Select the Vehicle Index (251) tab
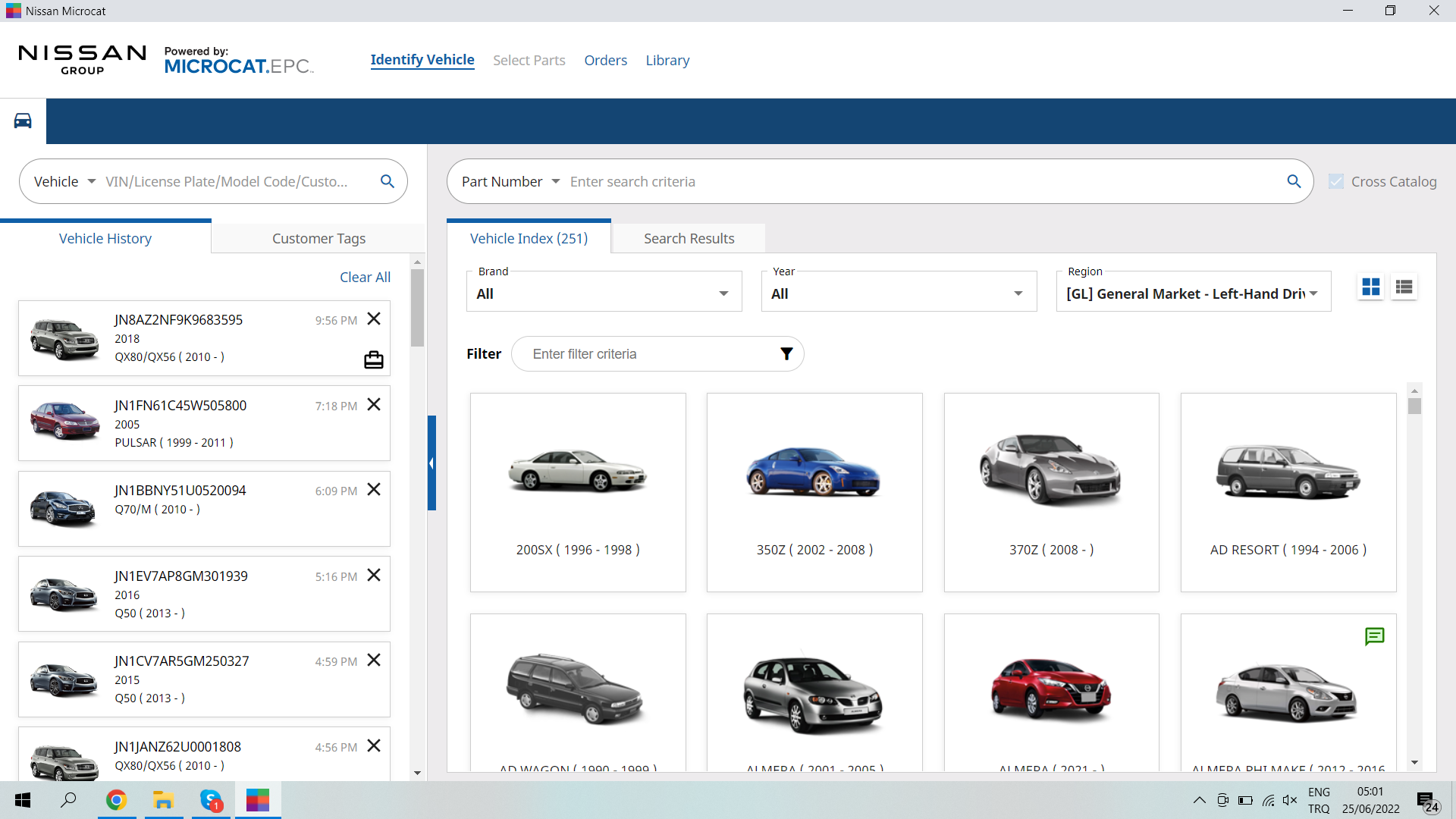 pos(529,238)
